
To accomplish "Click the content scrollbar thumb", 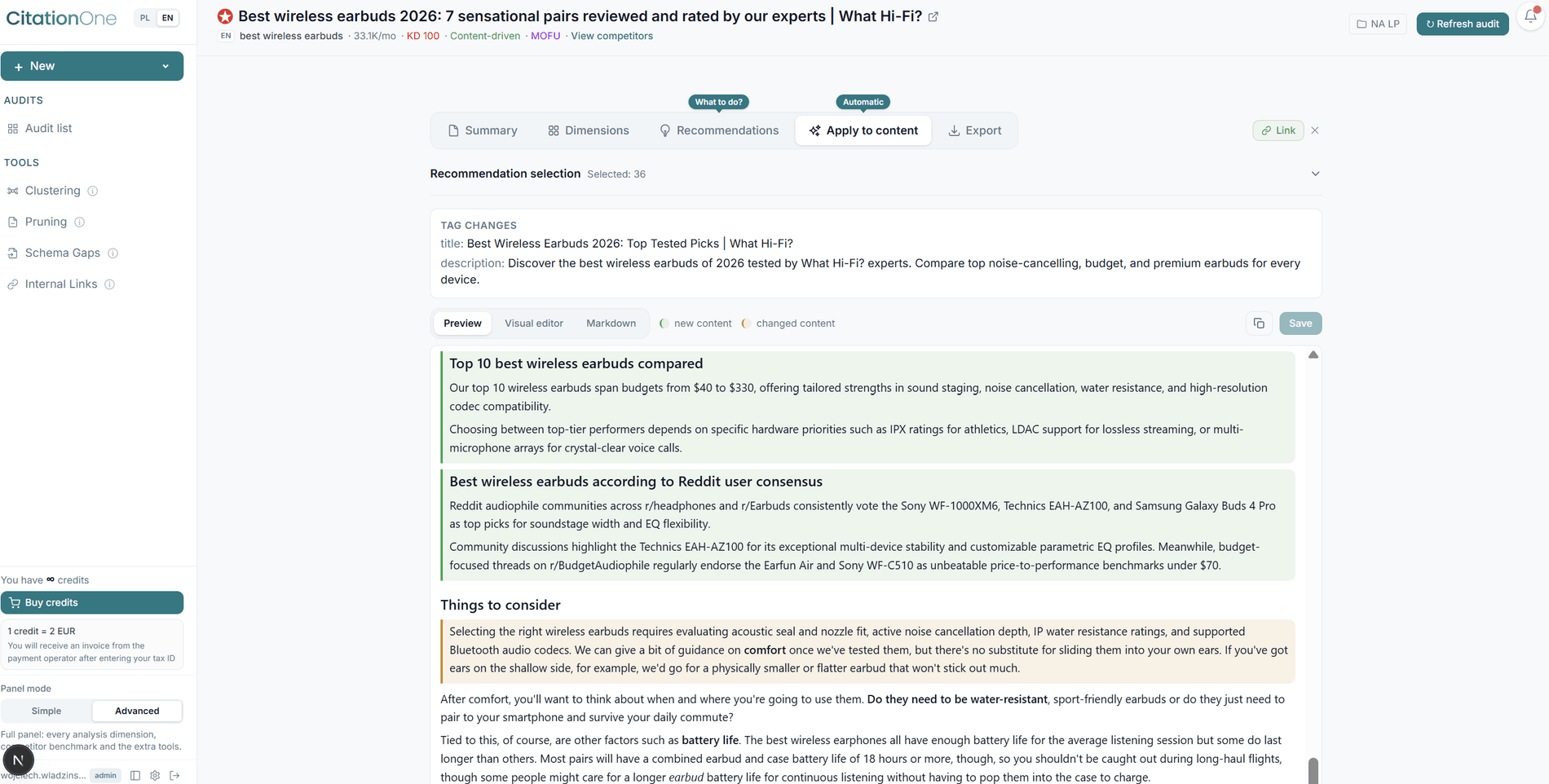I will pyautogui.click(x=1313, y=770).
